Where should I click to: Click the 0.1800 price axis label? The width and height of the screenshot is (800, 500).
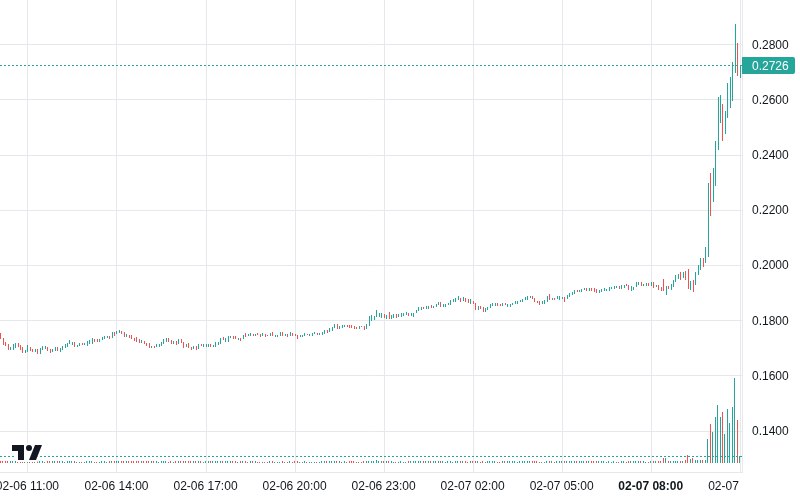point(770,321)
